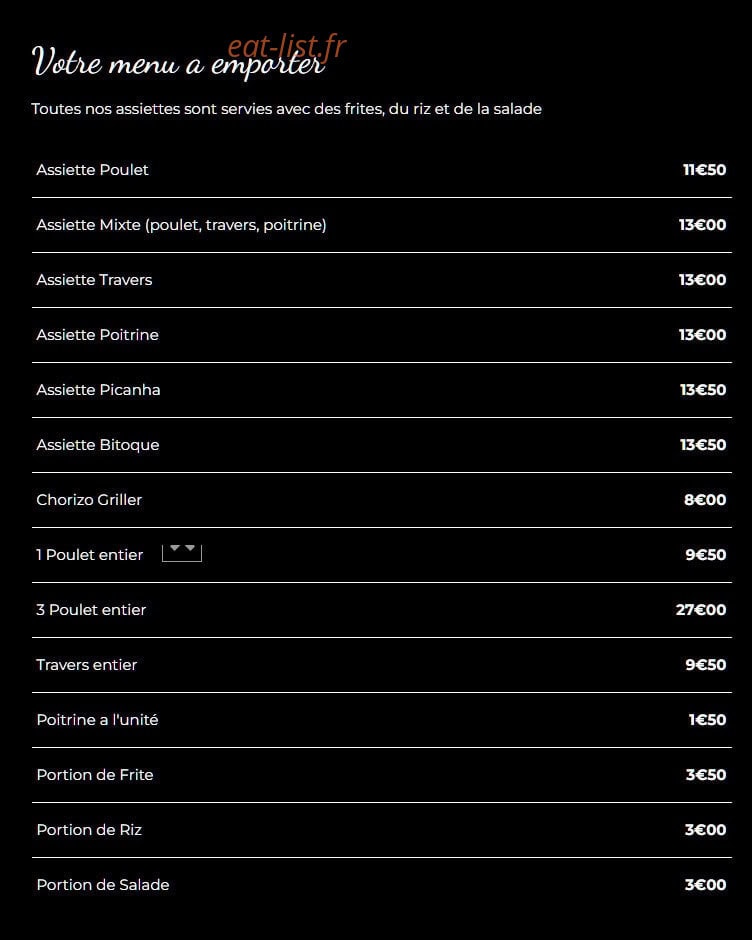This screenshot has width=752, height=940.
Task: Select the Portion de Salade entry
Action: [381, 885]
